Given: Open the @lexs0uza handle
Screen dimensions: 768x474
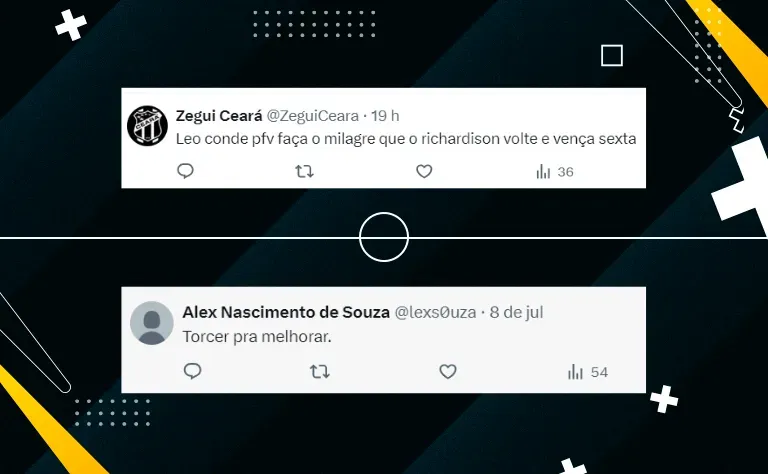Looking at the screenshot, I should click(435, 312).
